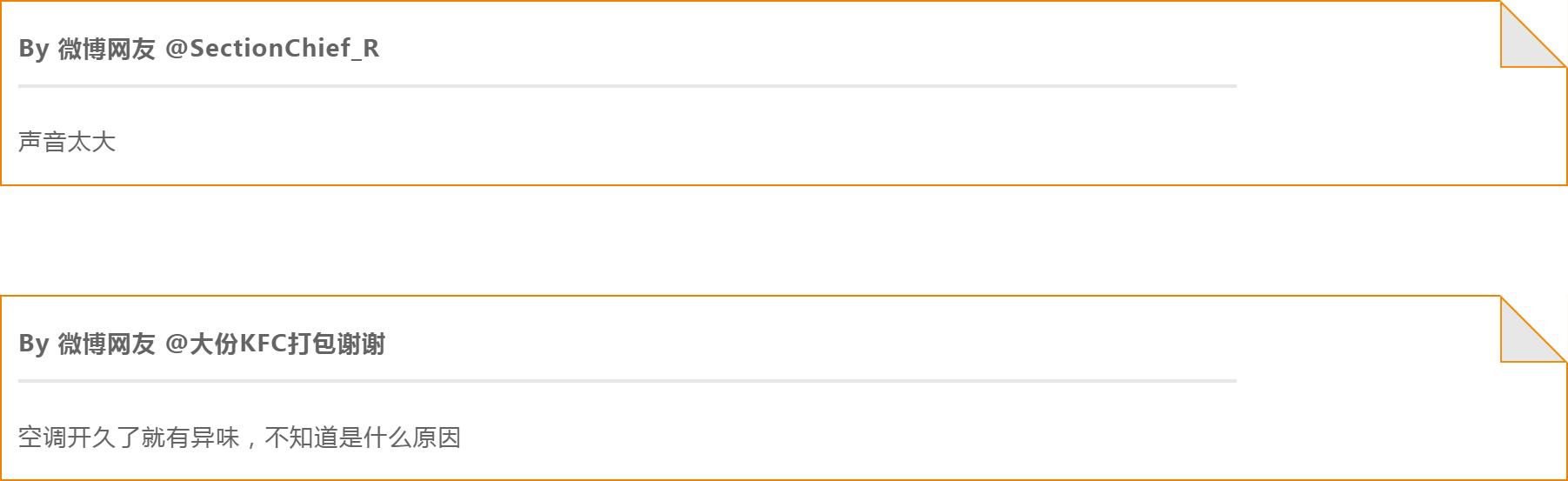Open the @大份KFC打包谢谢 user profile
This screenshot has width=1568, height=481.
pyautogui.click(x=286, y=344)
